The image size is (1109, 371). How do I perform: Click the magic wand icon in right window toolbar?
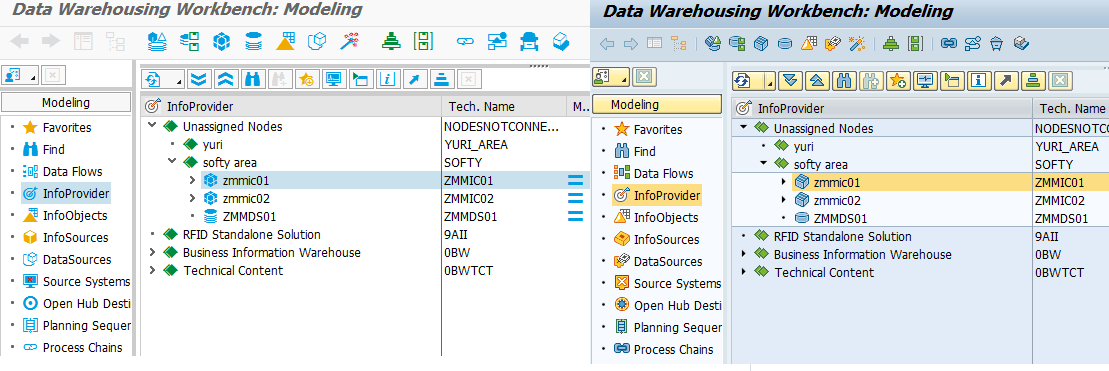[x=857, y=44]
